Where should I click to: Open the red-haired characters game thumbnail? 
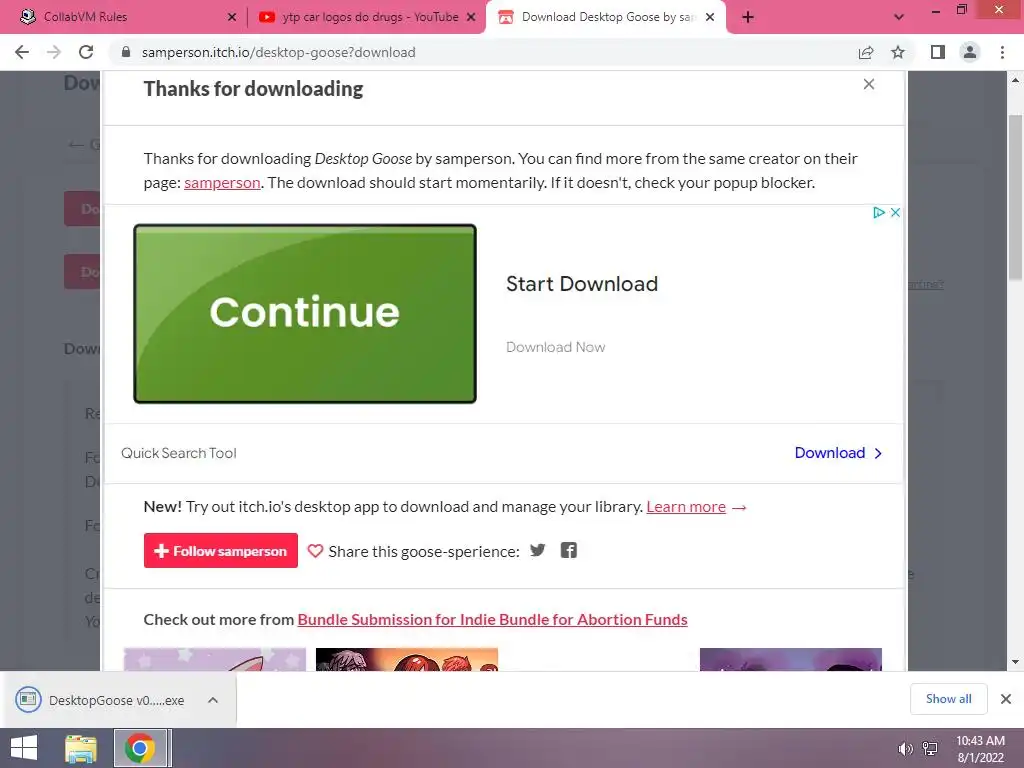tap(407, 660)
